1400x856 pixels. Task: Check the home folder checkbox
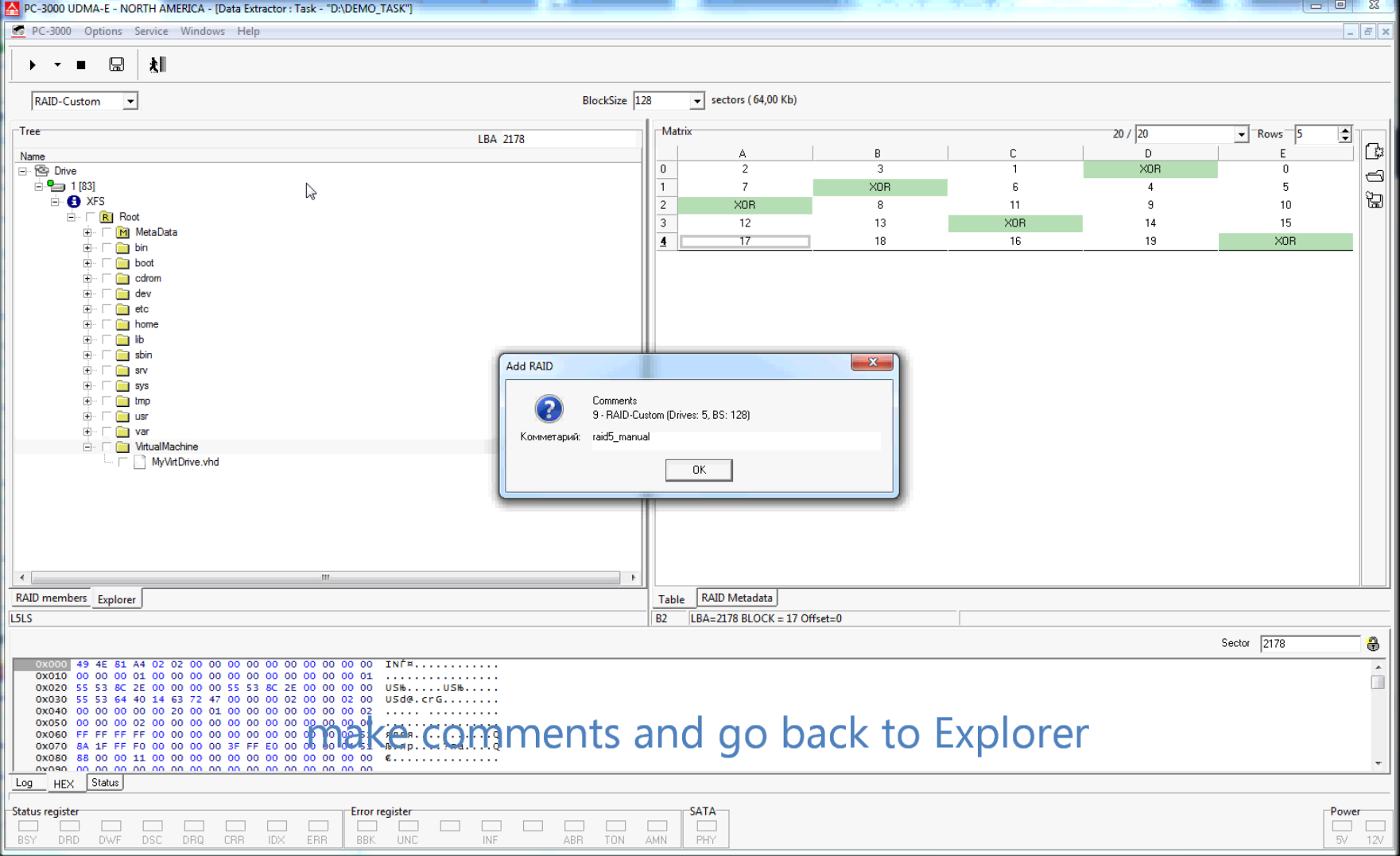point(107,324)
